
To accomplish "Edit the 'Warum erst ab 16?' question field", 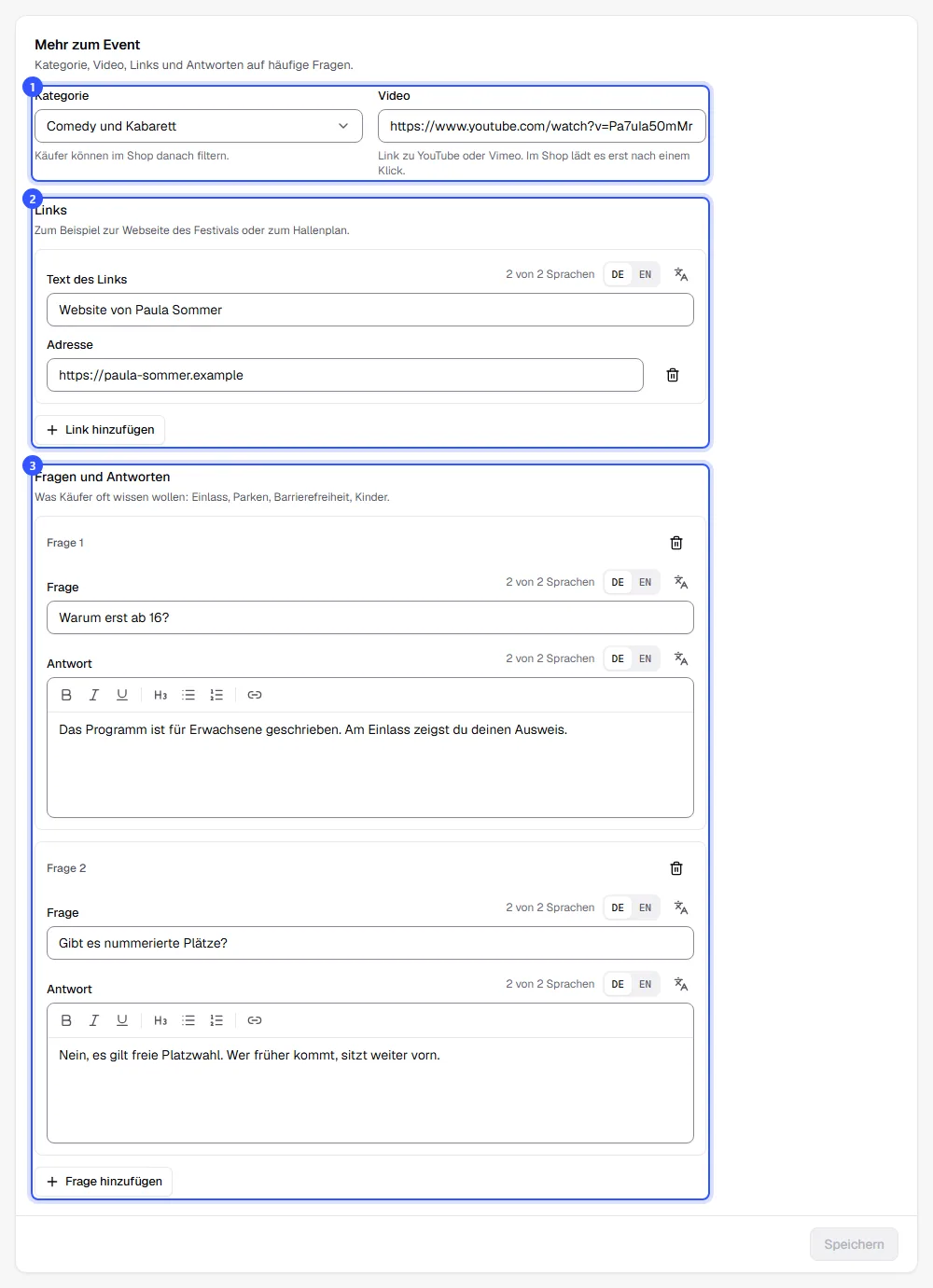I will [x=370, y=617].
